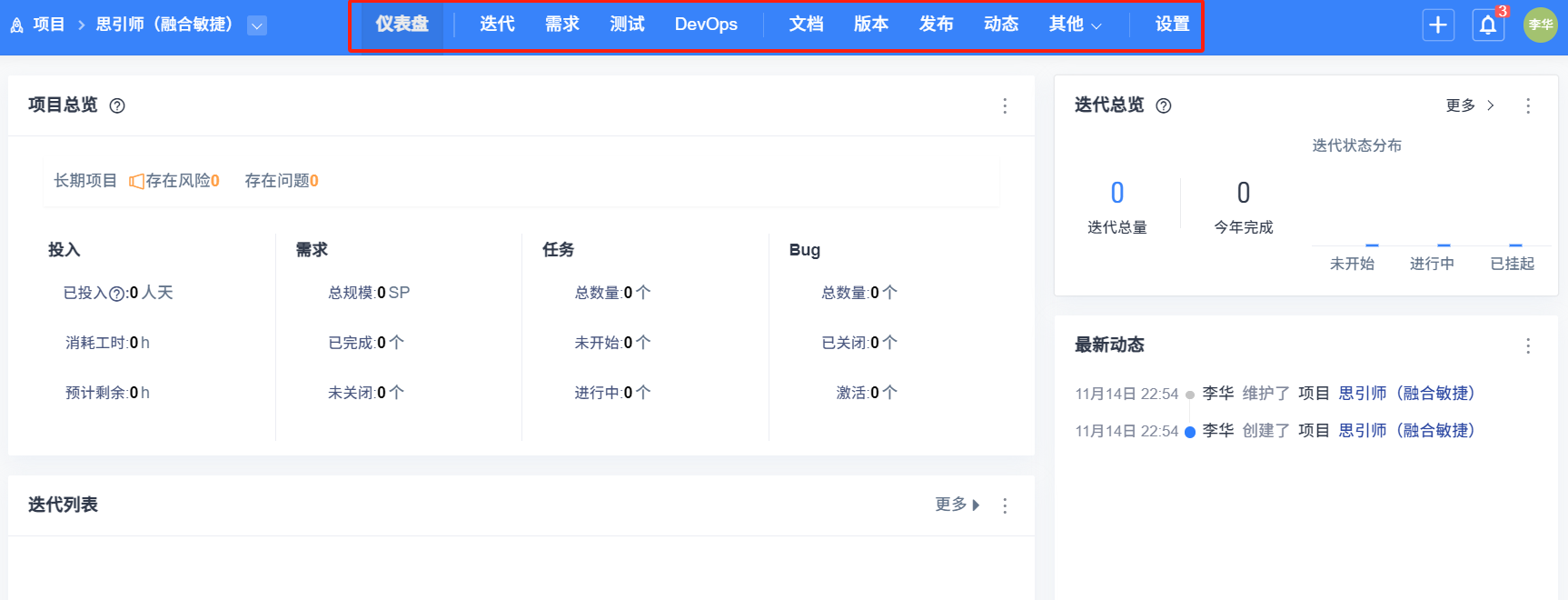
Task: Click the 存在风险 count label
Action: coord(183,181)
